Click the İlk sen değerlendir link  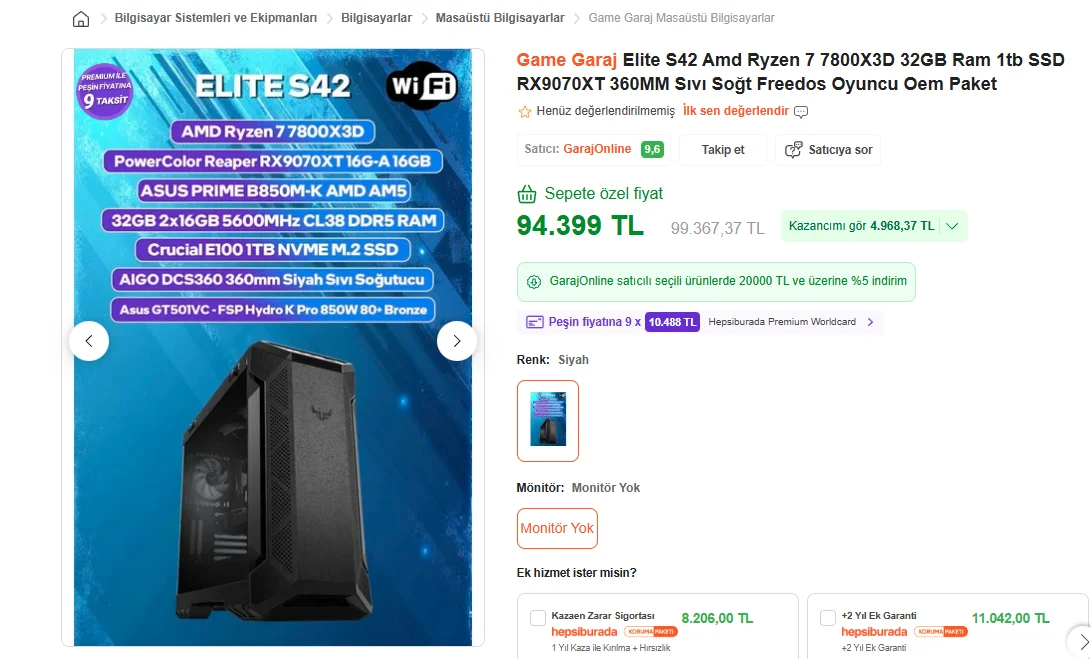(735, 111)
